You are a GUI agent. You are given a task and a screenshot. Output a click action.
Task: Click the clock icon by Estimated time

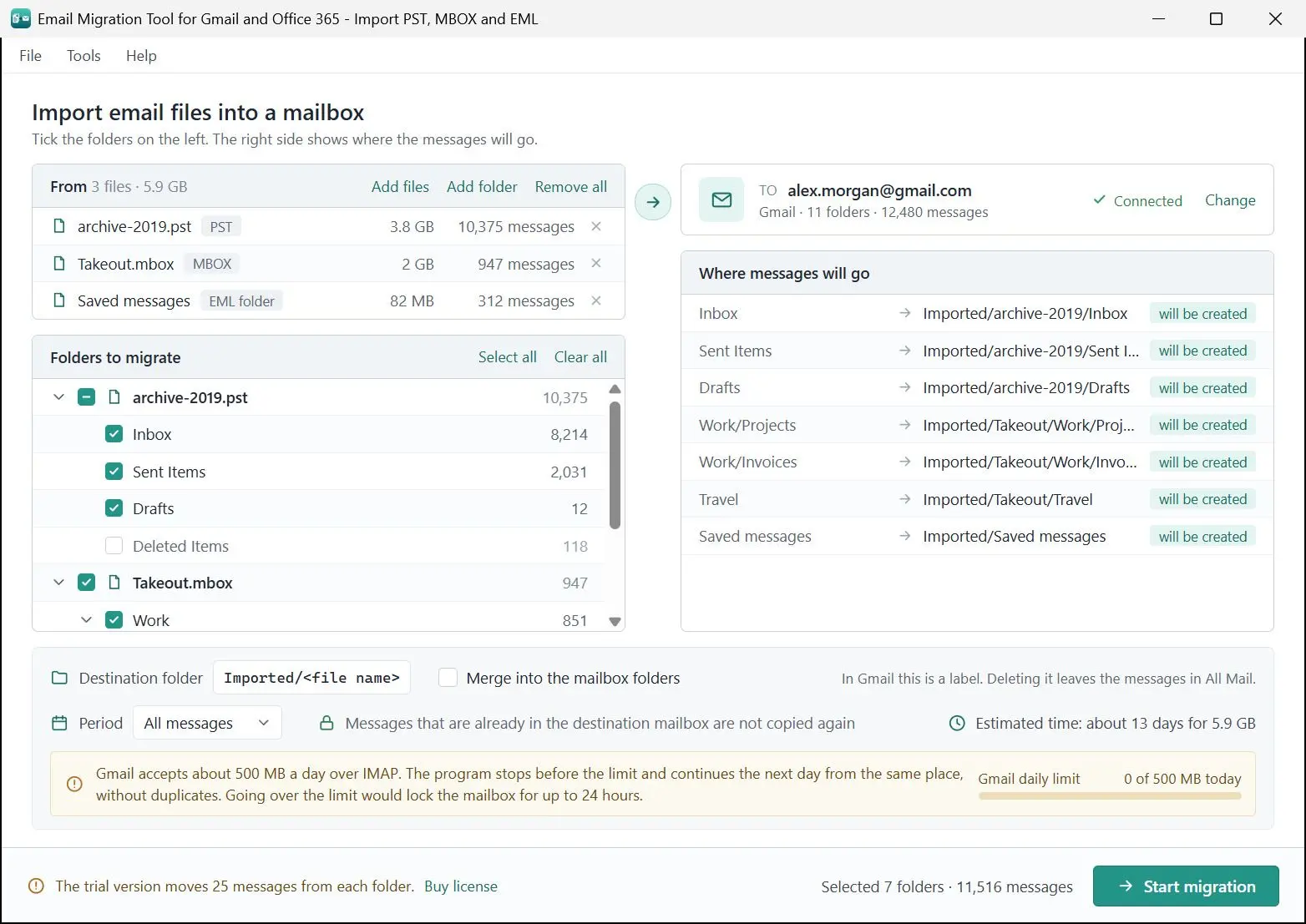pos(957,723)
